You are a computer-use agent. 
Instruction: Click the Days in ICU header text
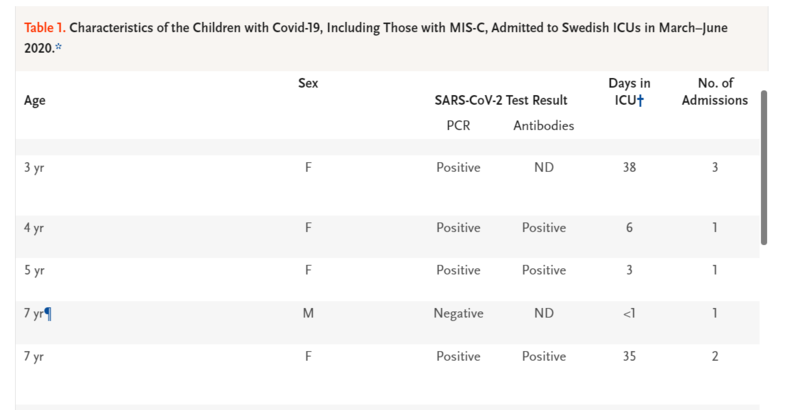(629, 92)
